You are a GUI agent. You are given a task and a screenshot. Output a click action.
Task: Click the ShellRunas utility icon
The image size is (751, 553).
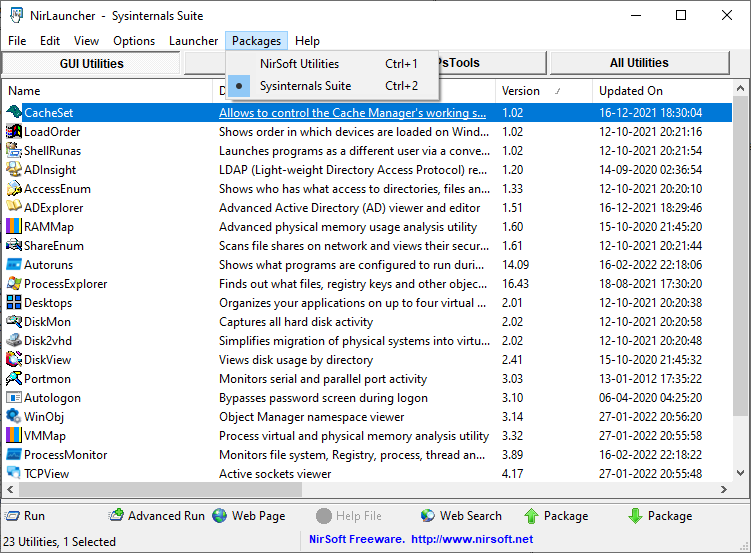(x=14, y=150)
